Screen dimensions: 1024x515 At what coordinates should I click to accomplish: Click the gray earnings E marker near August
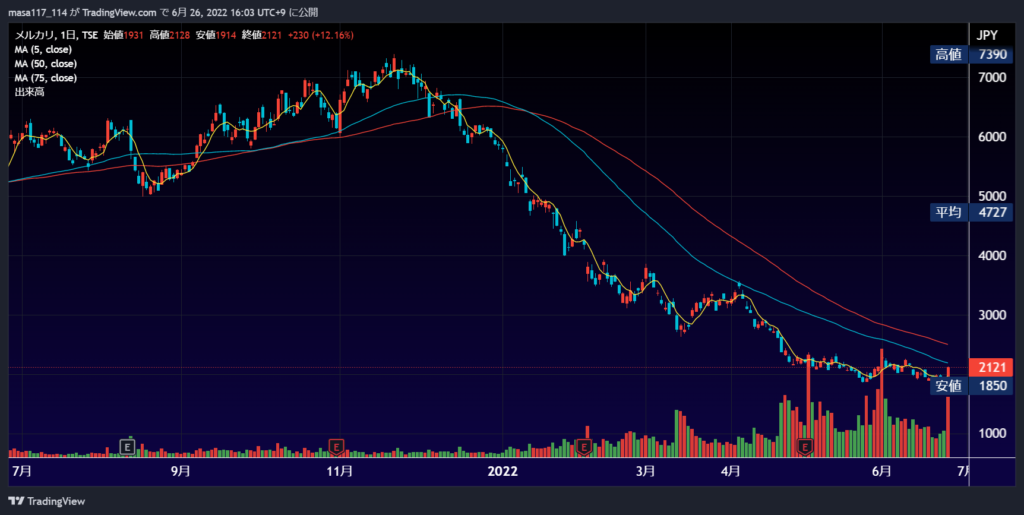tap(127, 447)
